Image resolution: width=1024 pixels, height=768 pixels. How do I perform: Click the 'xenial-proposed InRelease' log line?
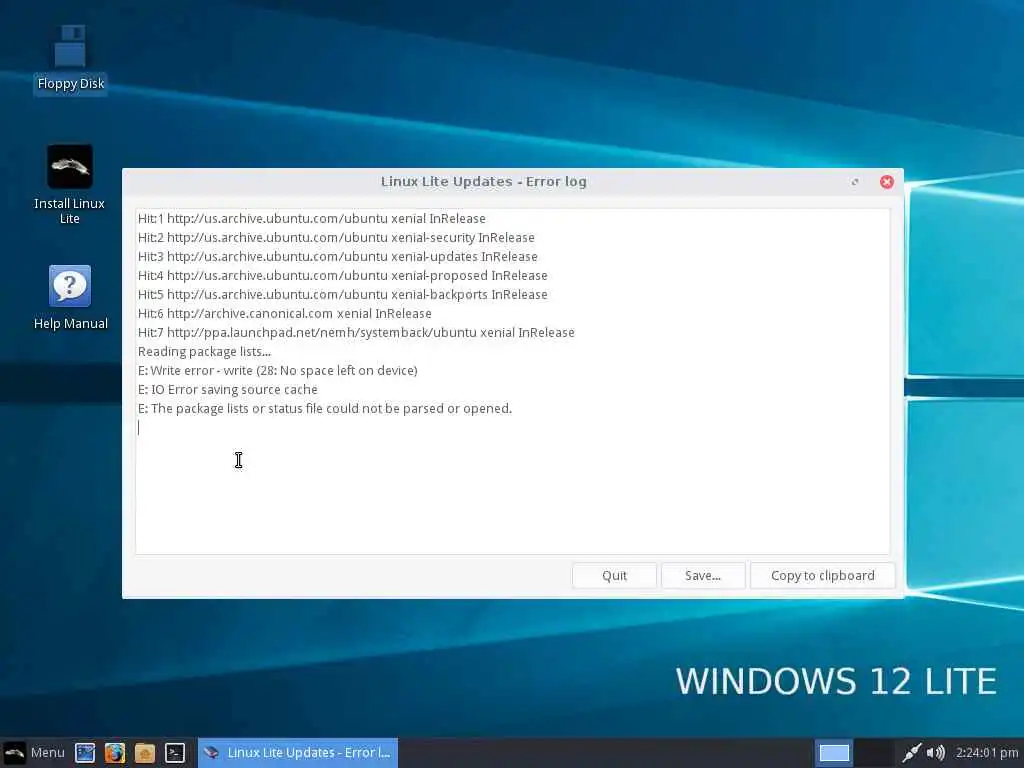(x=342, y=275)
